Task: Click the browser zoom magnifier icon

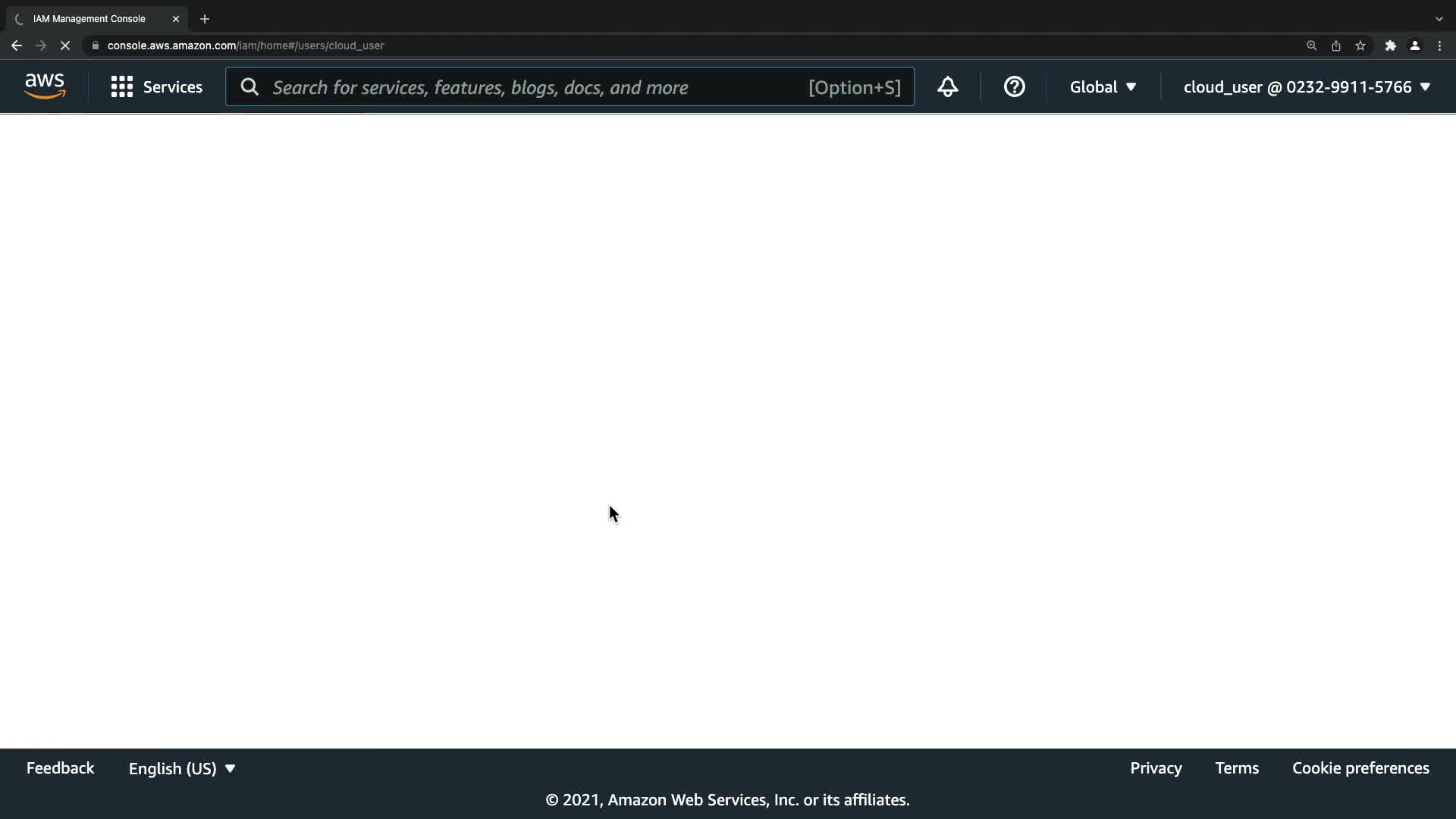Action: coord(1311,45)
